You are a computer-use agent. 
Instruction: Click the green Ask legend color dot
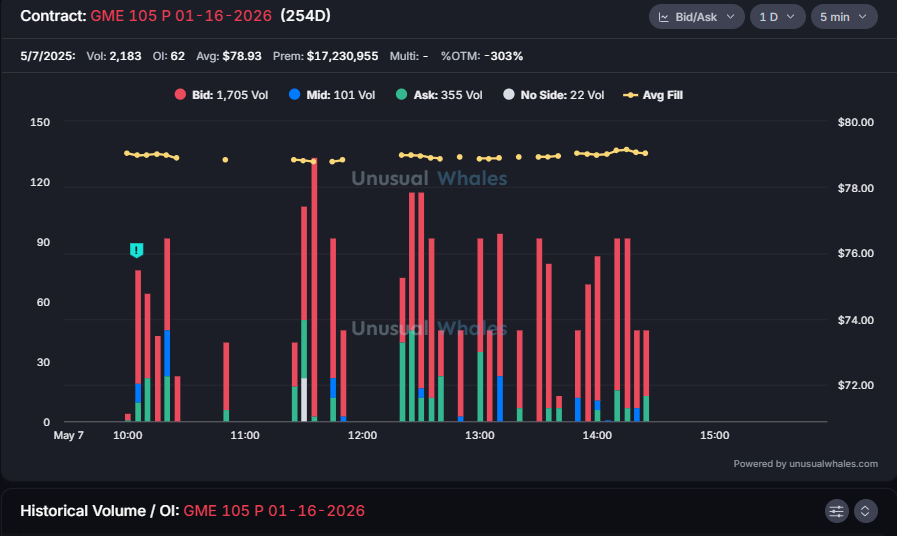tap(402, 94)
